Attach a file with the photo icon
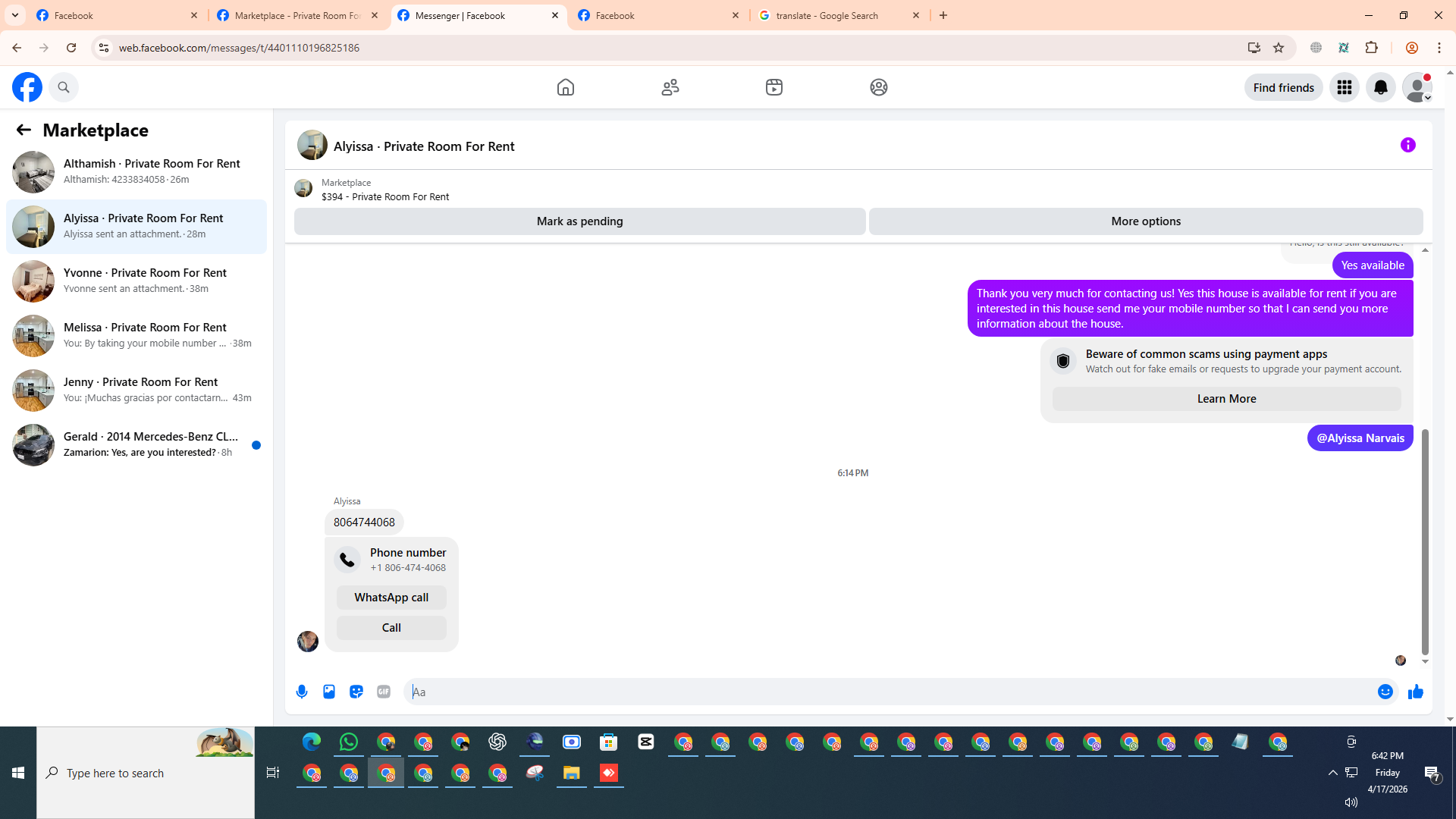This screenshot has width=1456, height=819. tap(329, 692)
